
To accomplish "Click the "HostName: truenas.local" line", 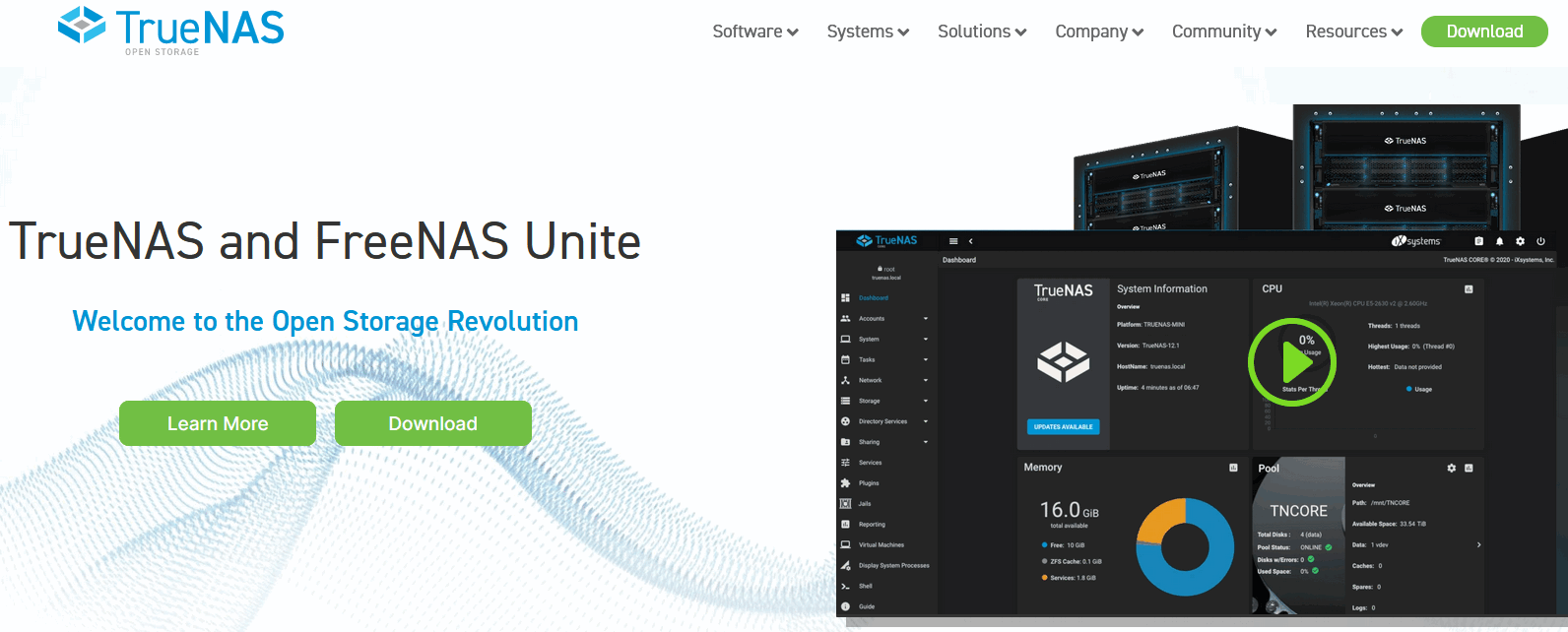I will (1151, 366).
